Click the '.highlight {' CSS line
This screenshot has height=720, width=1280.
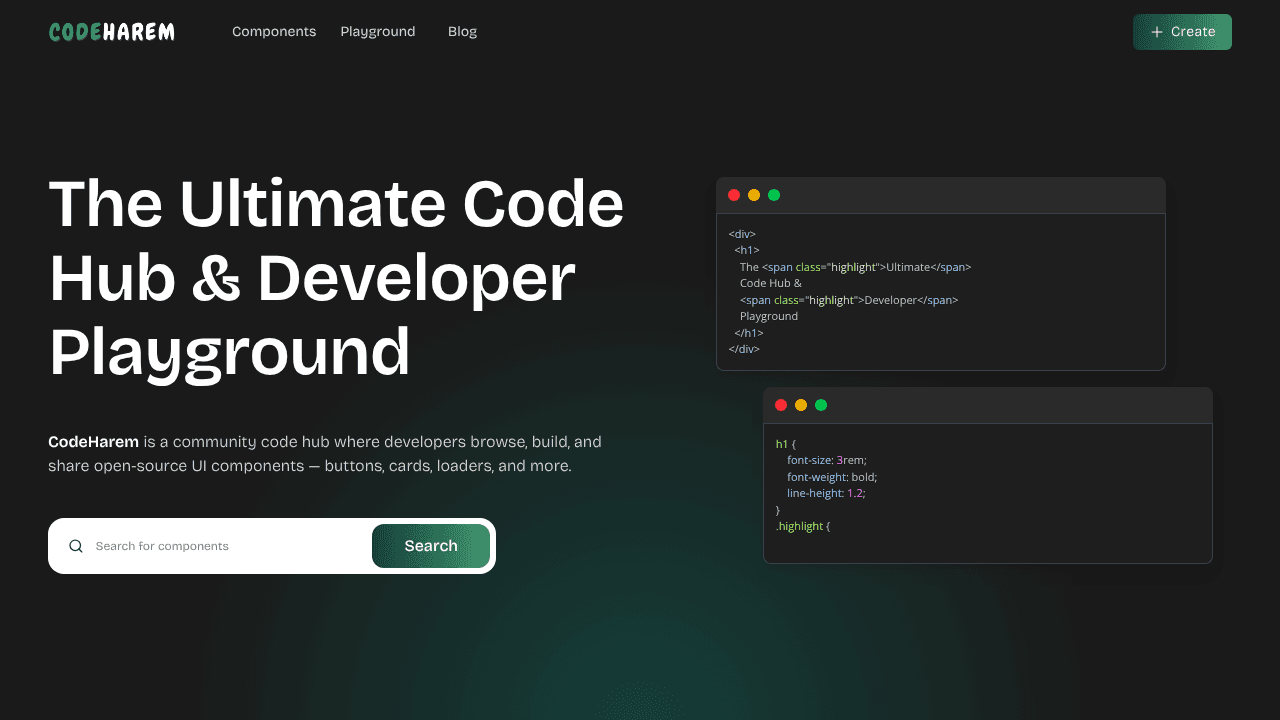803,526
